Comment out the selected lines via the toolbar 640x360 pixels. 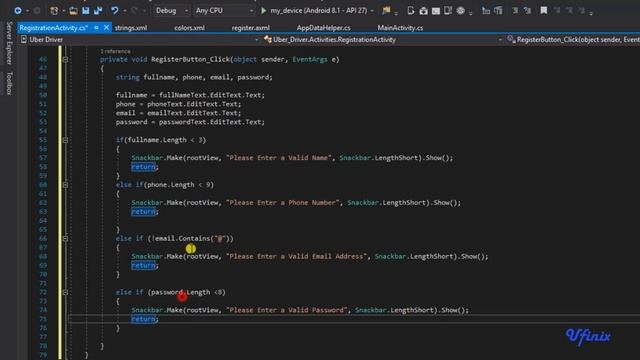pyautogui.click(x=515, y=11)
